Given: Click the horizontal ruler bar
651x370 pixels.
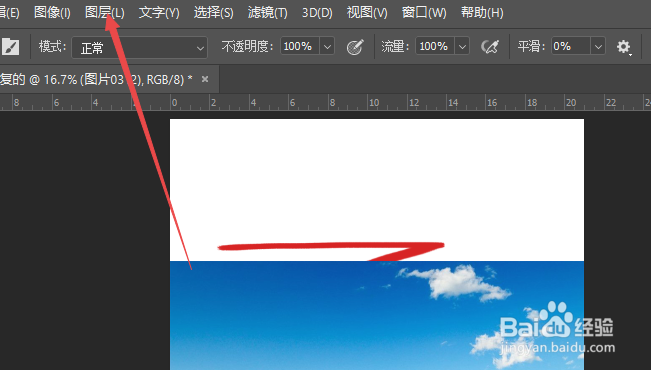Looking at the screenshot, I should [326, 102].
